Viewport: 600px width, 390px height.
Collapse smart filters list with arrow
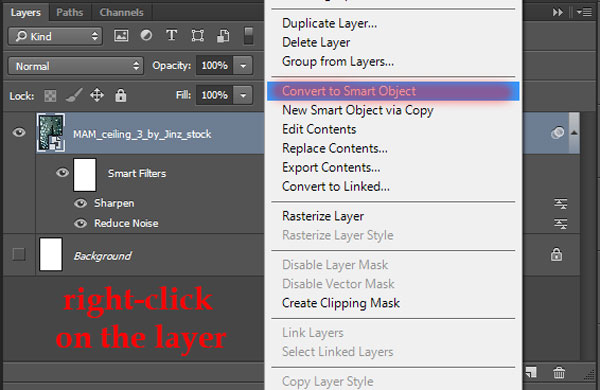(x=574, y=133)
